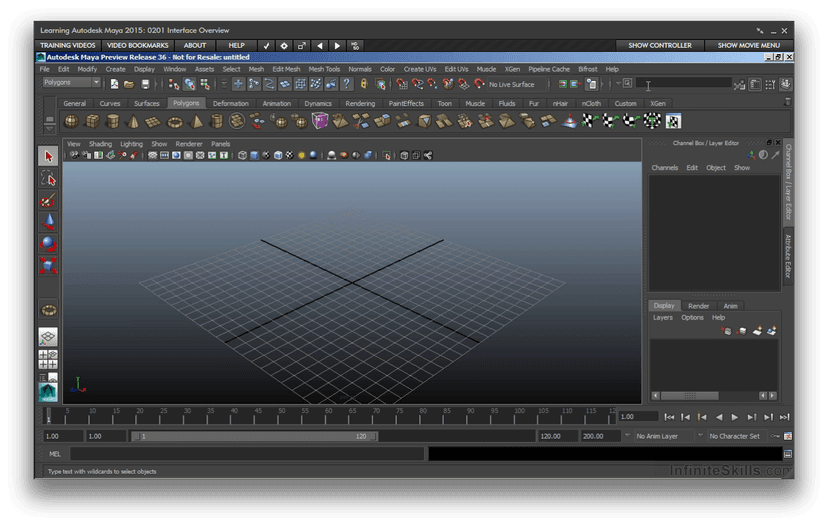Activate the Rotate tool sphere icon
The width and height of the screenshot is (828, 526).
49,243
